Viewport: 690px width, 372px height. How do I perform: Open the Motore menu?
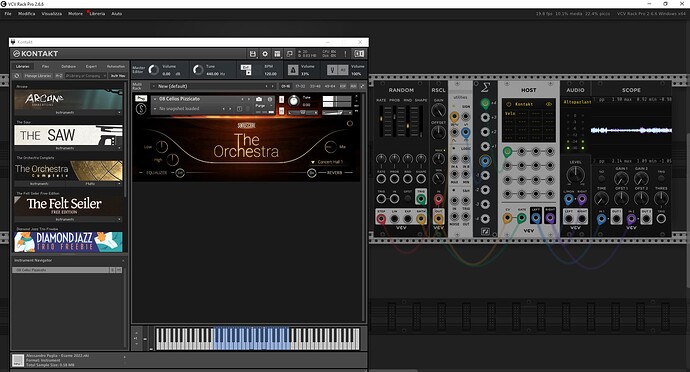pos(75,14)
